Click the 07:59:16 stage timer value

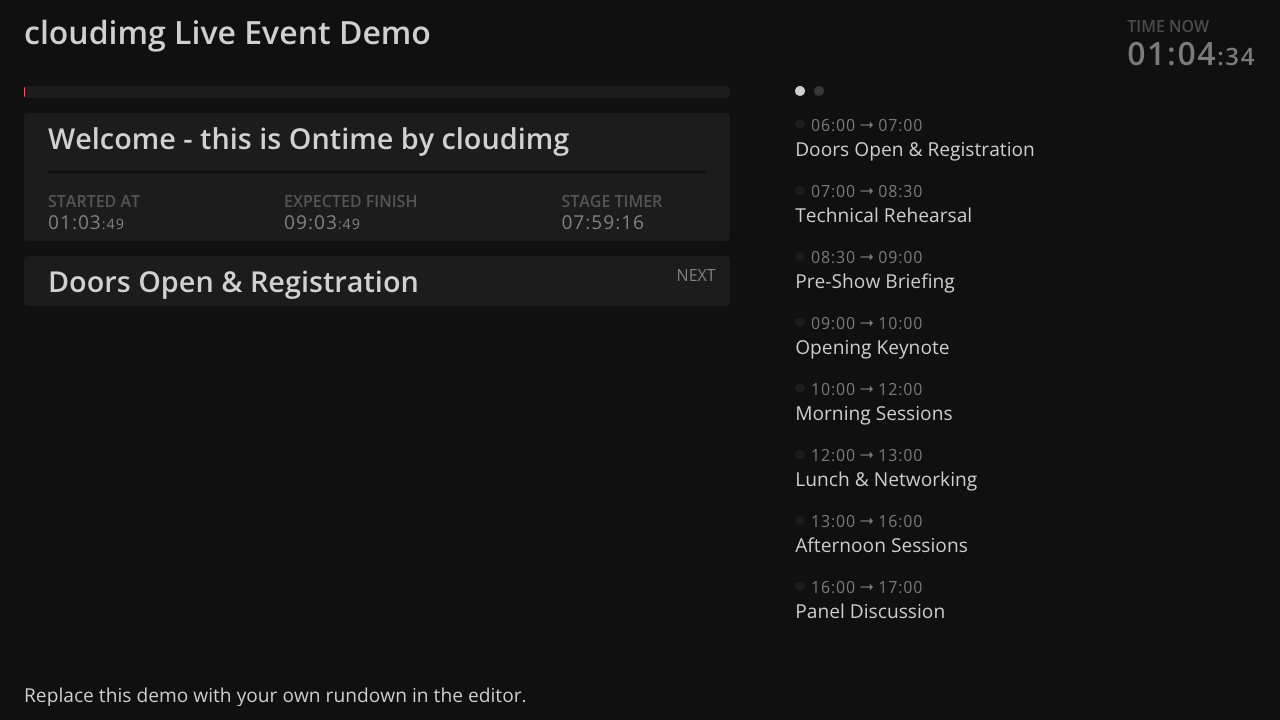tap(603, 223)
